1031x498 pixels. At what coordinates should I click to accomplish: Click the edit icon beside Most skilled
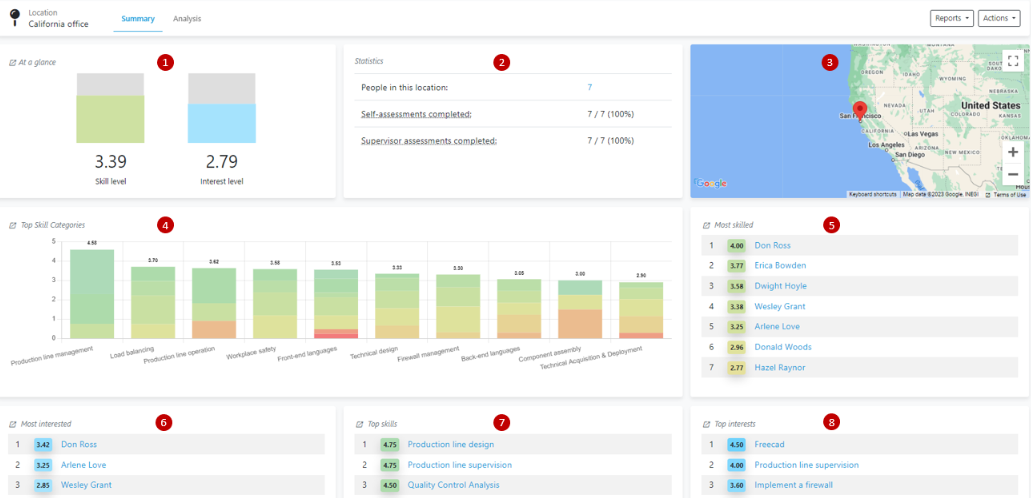[706, 226]
